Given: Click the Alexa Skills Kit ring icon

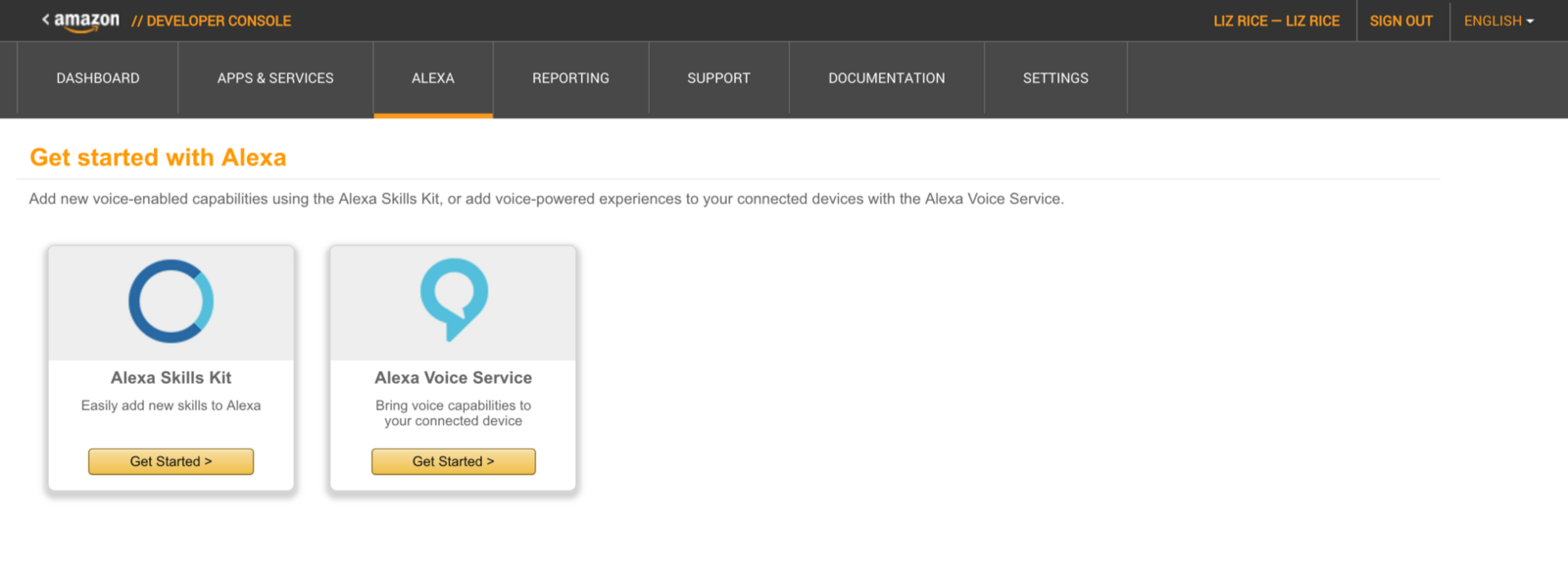Looking at the screenshot, I should (x=171, y=302).
